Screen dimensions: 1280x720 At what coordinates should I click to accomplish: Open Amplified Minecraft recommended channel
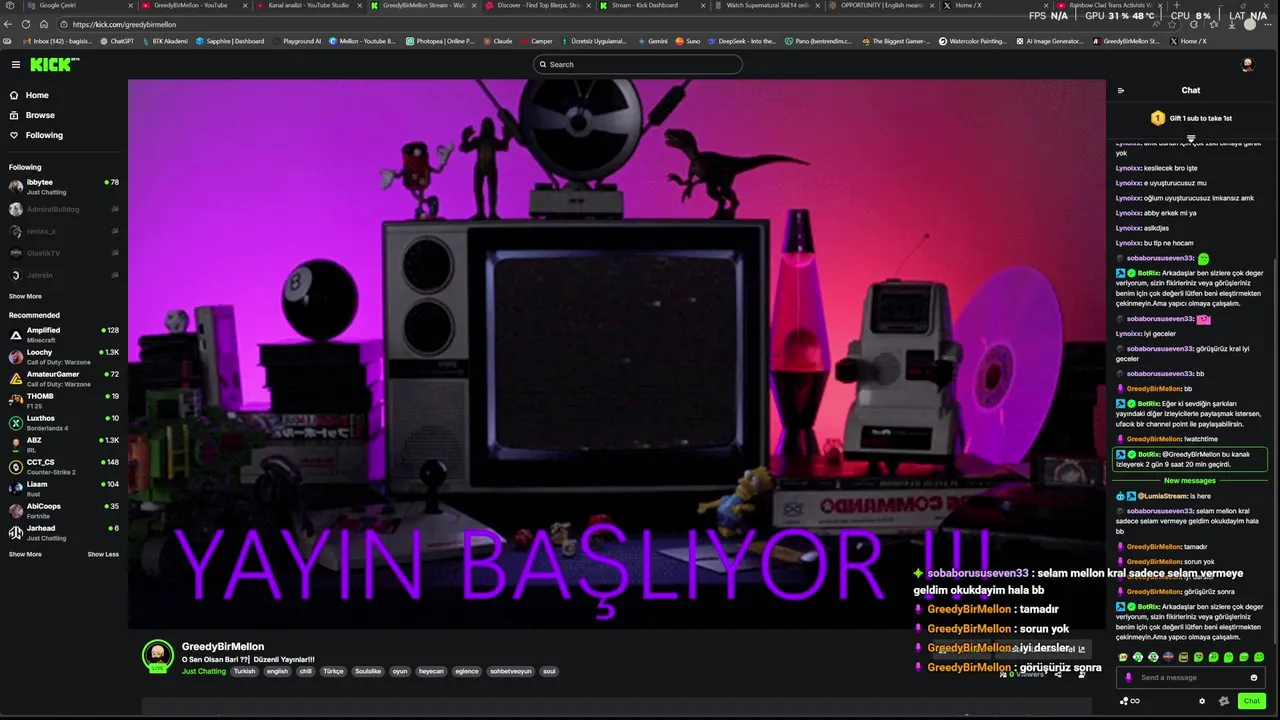(63, 335)
